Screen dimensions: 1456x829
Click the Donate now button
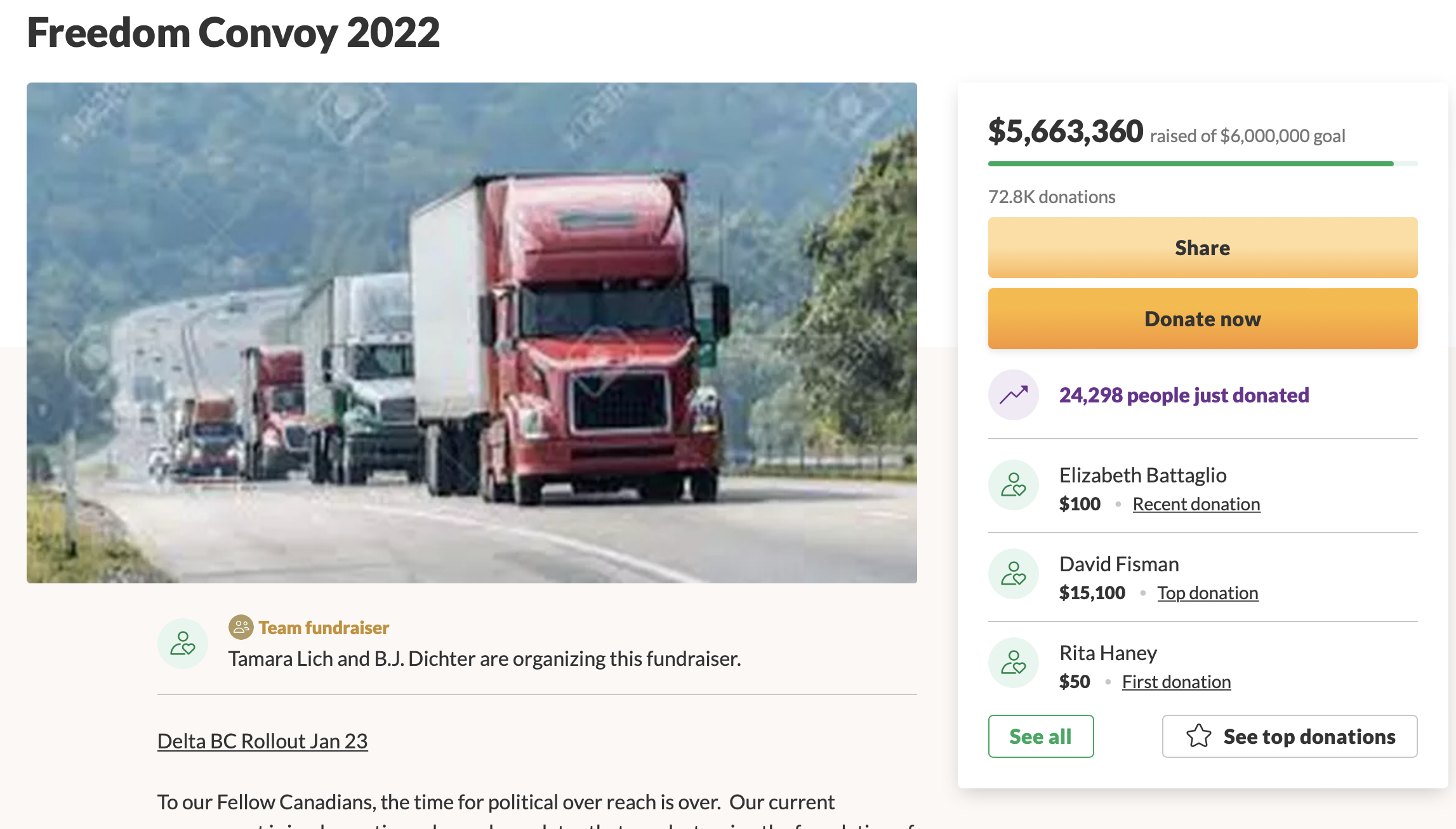1203,319
